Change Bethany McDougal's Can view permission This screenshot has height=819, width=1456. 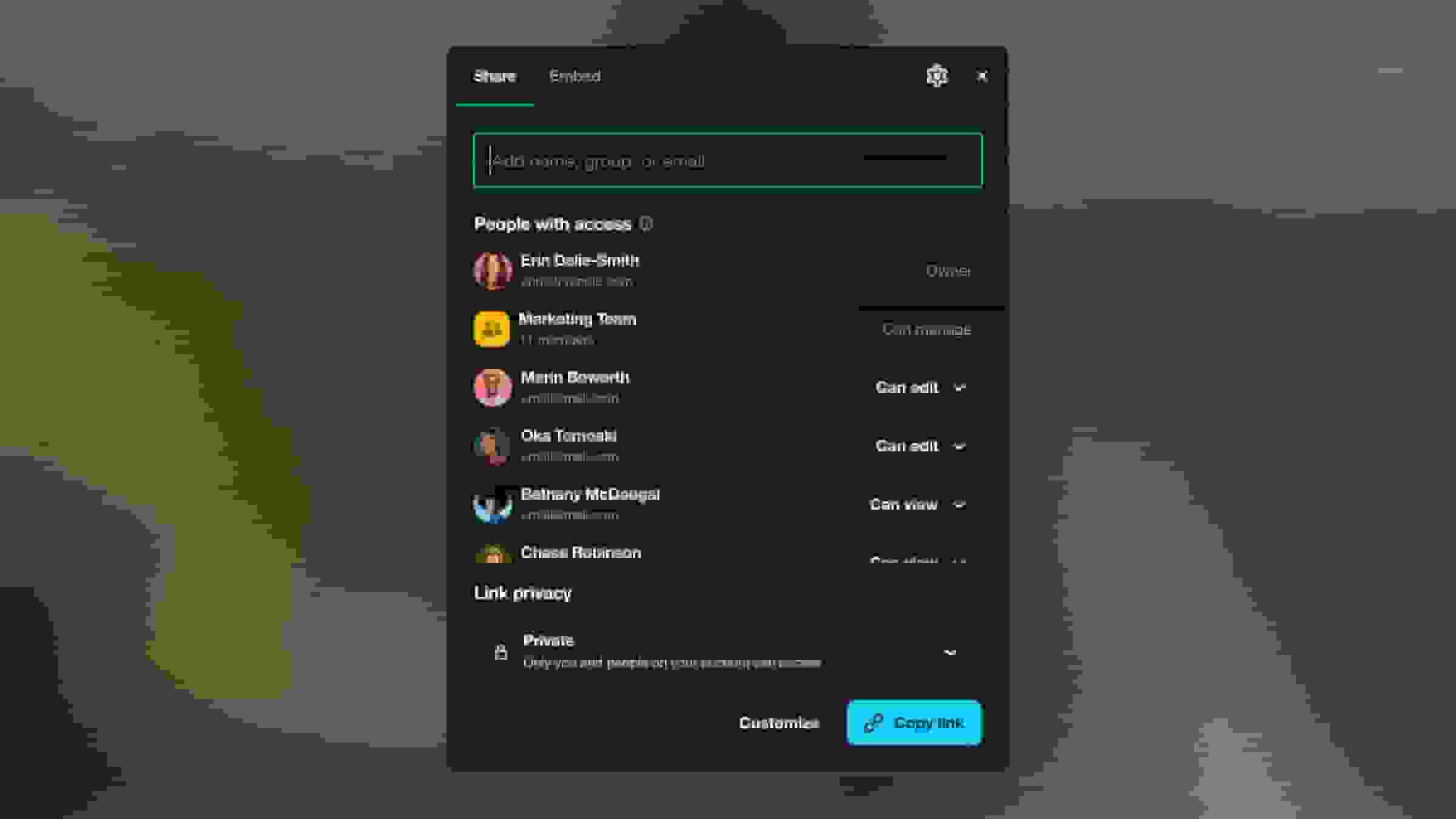[917, 504]
